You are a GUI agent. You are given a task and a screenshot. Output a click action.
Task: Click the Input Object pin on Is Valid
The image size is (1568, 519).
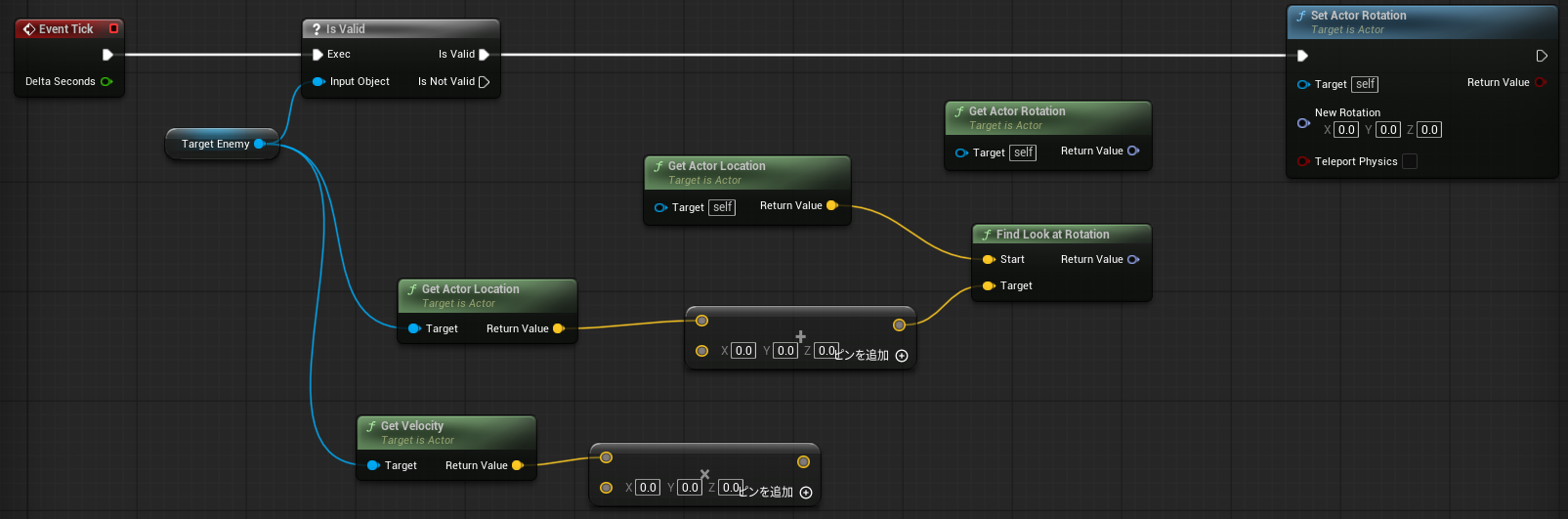coord(318,82)
